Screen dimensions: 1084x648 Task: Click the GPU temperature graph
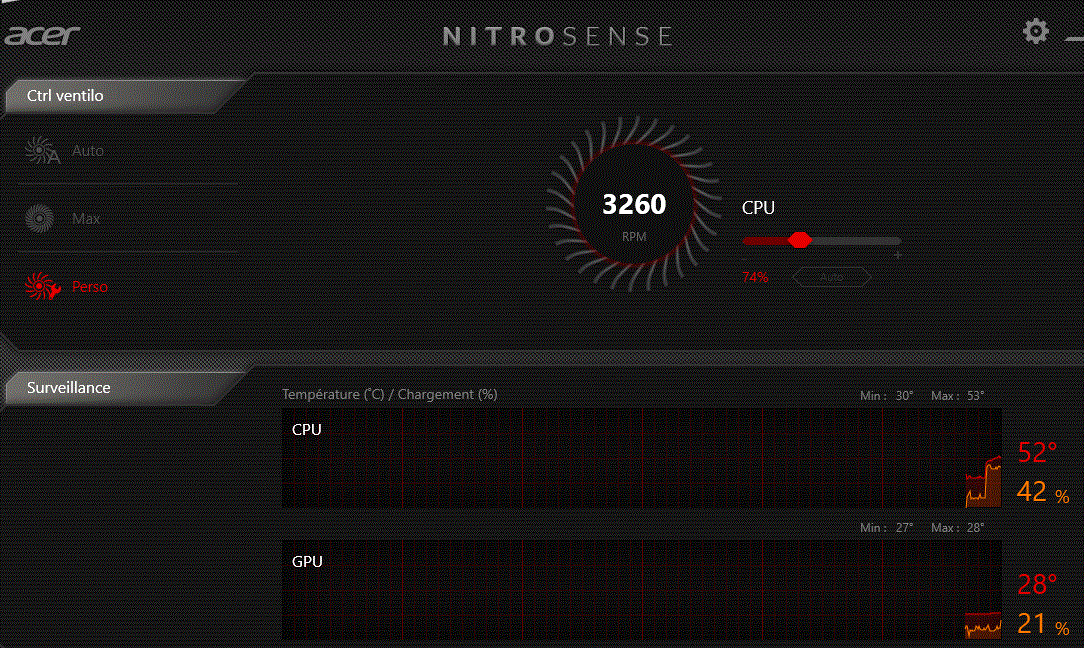coord(642,589)
